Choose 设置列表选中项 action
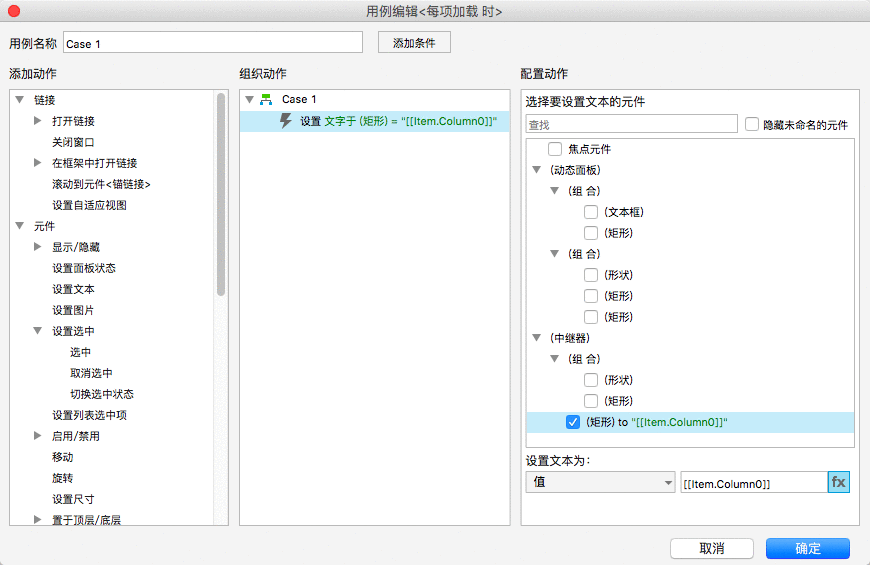The height and width of the screenshot is (565, 870). click(89, 415)
